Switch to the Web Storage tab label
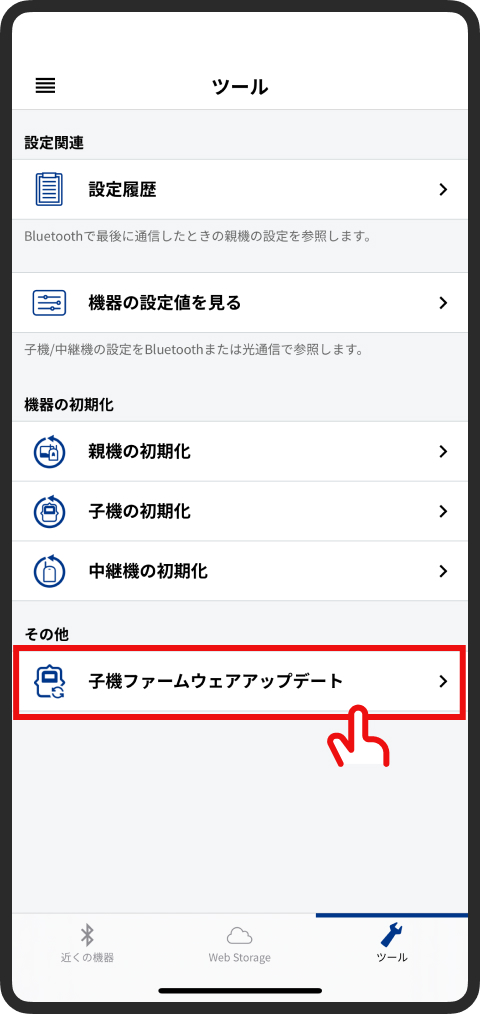 [239, 957]
